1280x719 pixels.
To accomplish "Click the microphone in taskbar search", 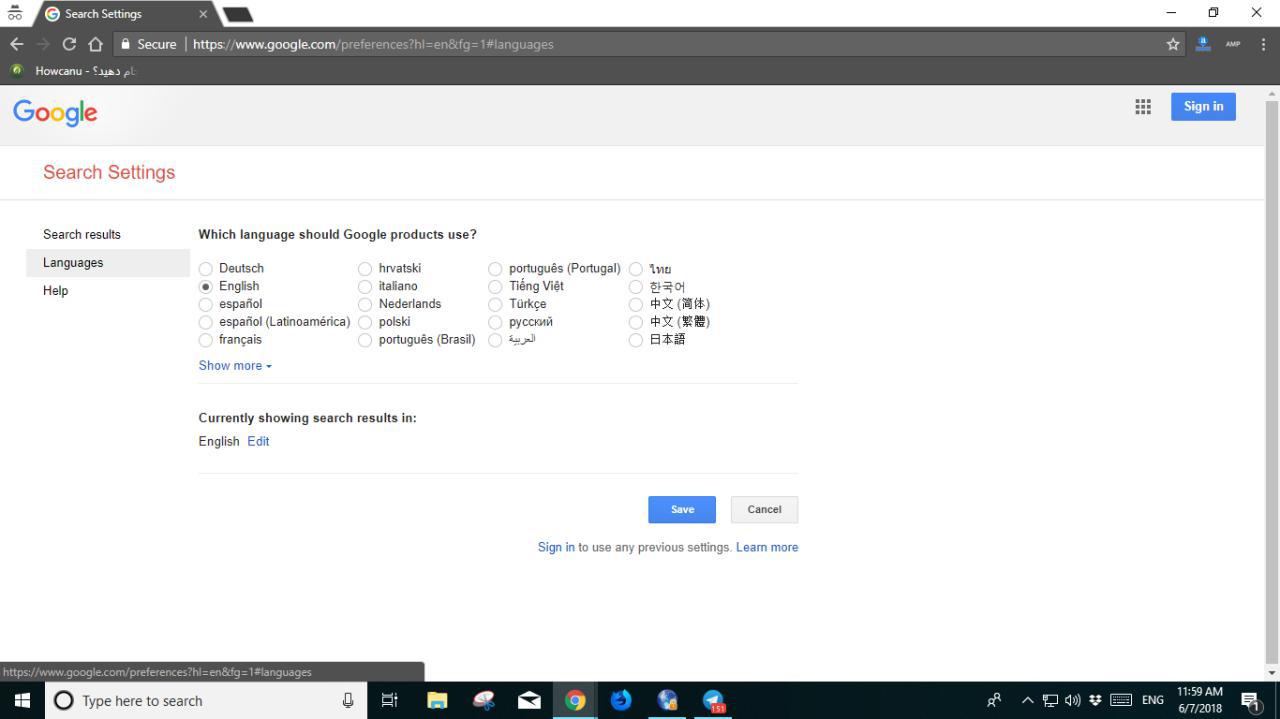I will coord(348,700).
